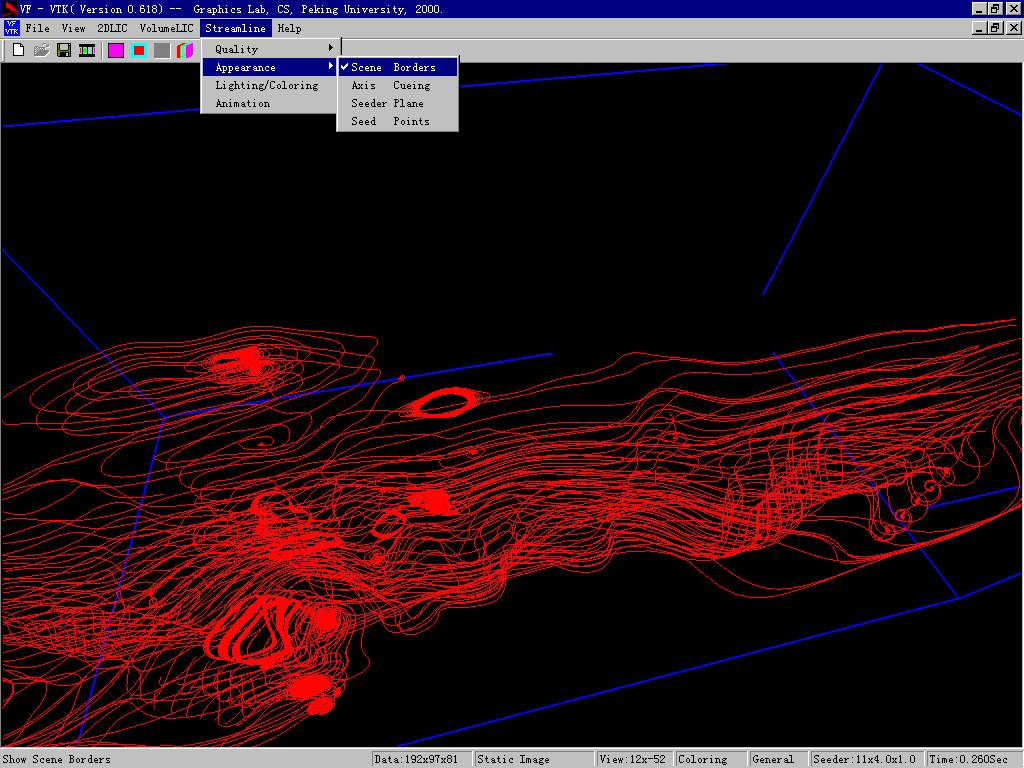Click the New document toolbar icon
Screen dimensions: 1024x768
18,50
